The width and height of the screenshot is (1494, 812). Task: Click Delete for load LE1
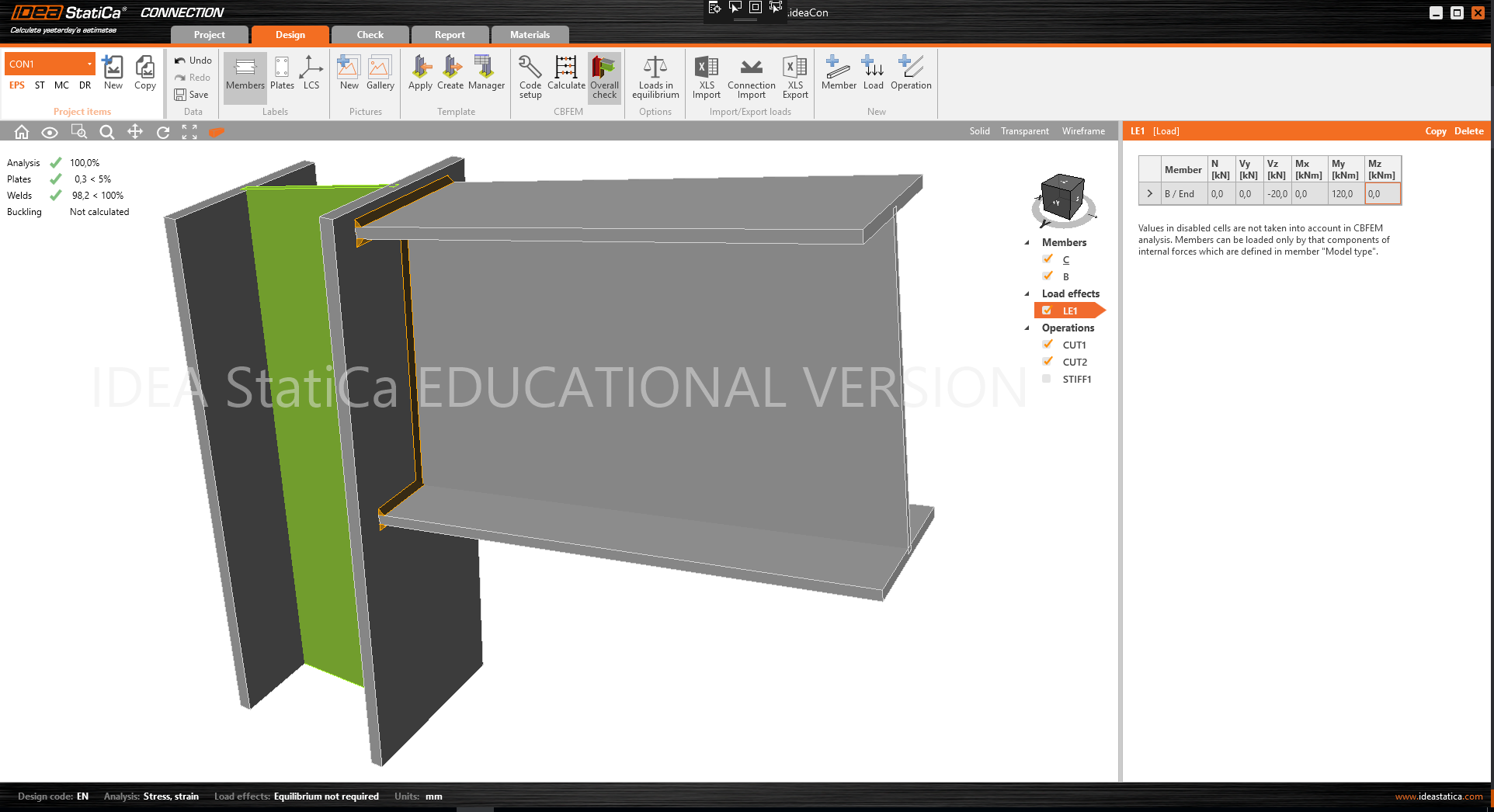[x=1468, y=131]
